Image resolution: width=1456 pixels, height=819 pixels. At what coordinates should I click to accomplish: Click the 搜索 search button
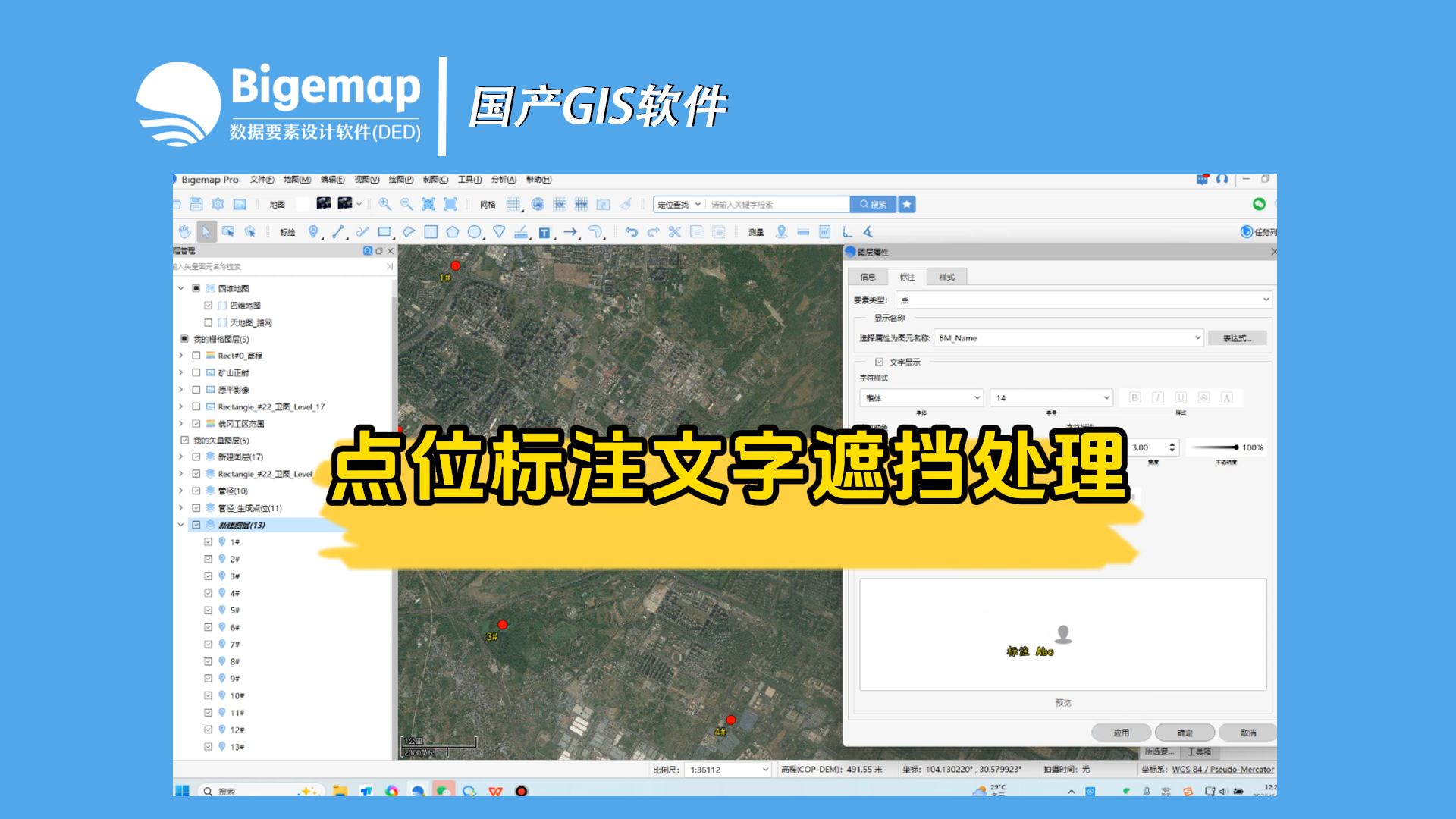(873, 204)
